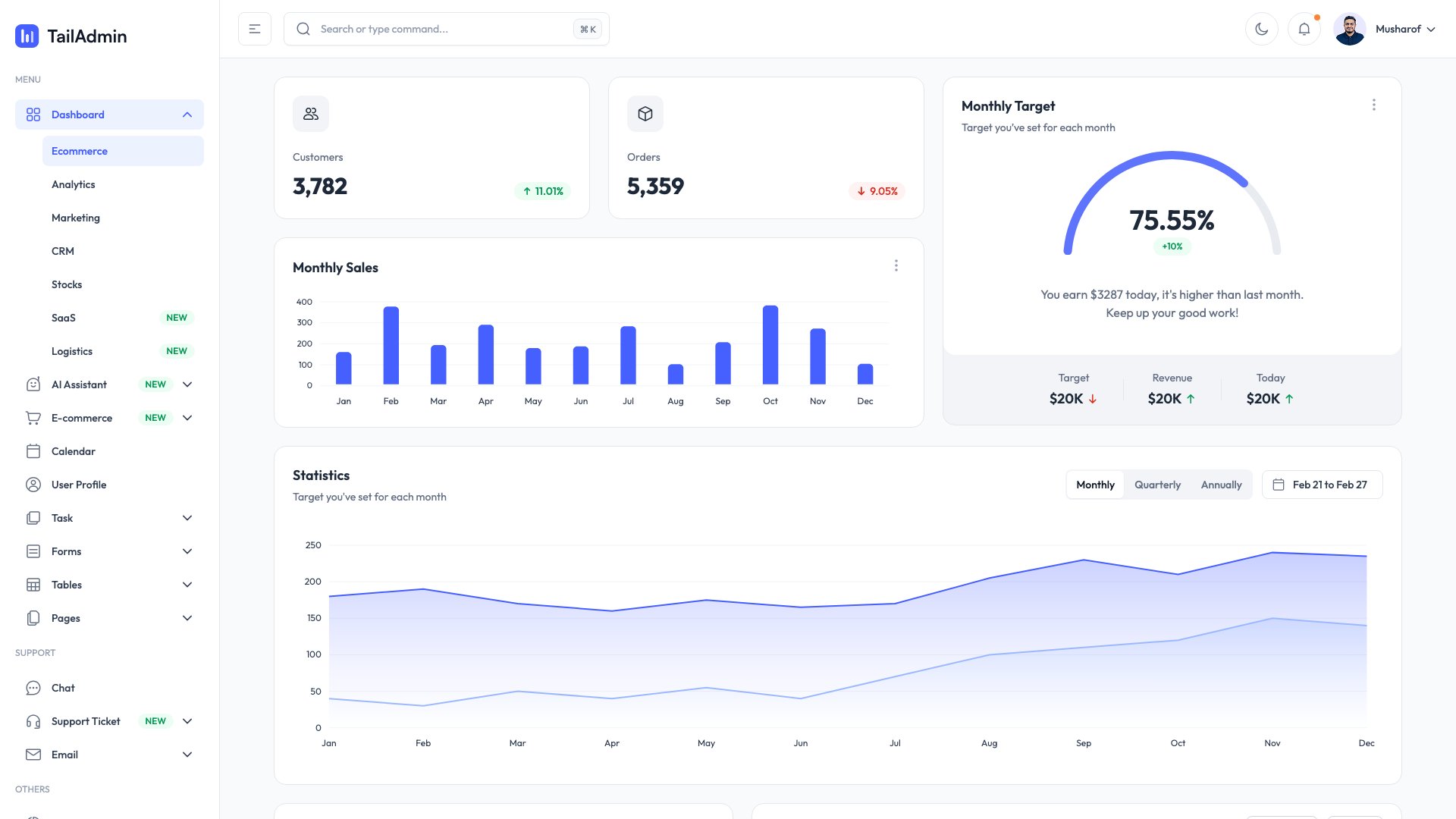Click the Customers group icon card

click(x=310, y=113)
